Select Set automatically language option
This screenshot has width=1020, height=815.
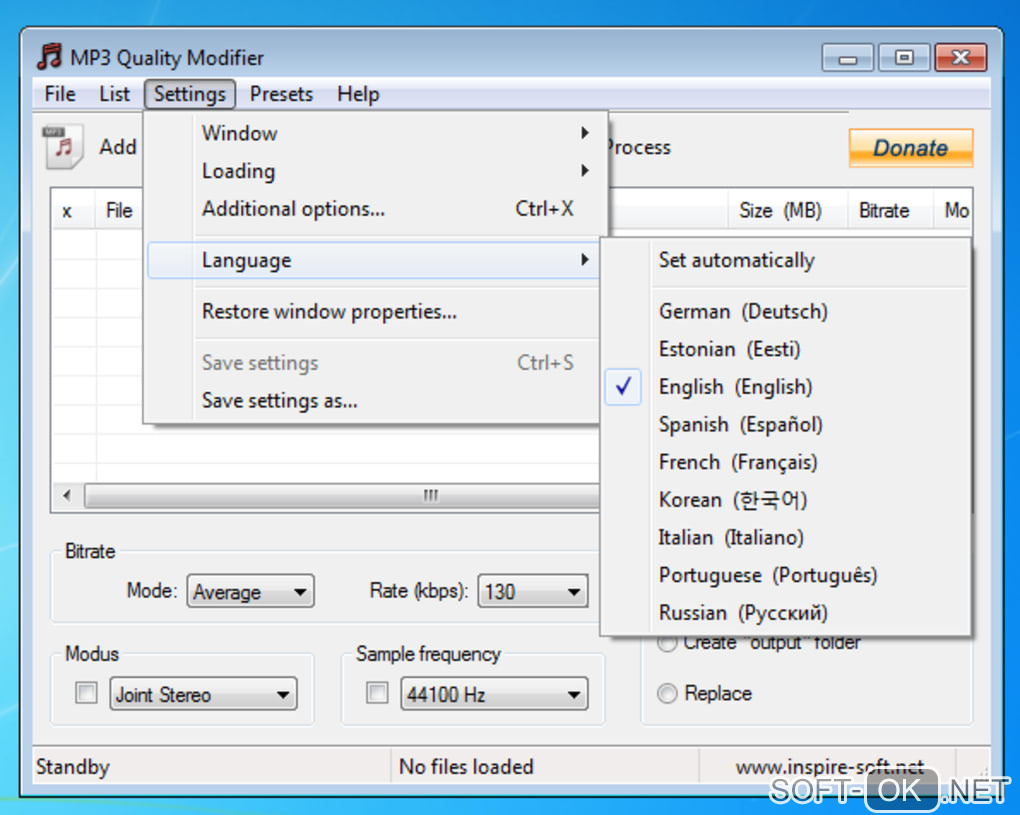click(x=786, y=260)
